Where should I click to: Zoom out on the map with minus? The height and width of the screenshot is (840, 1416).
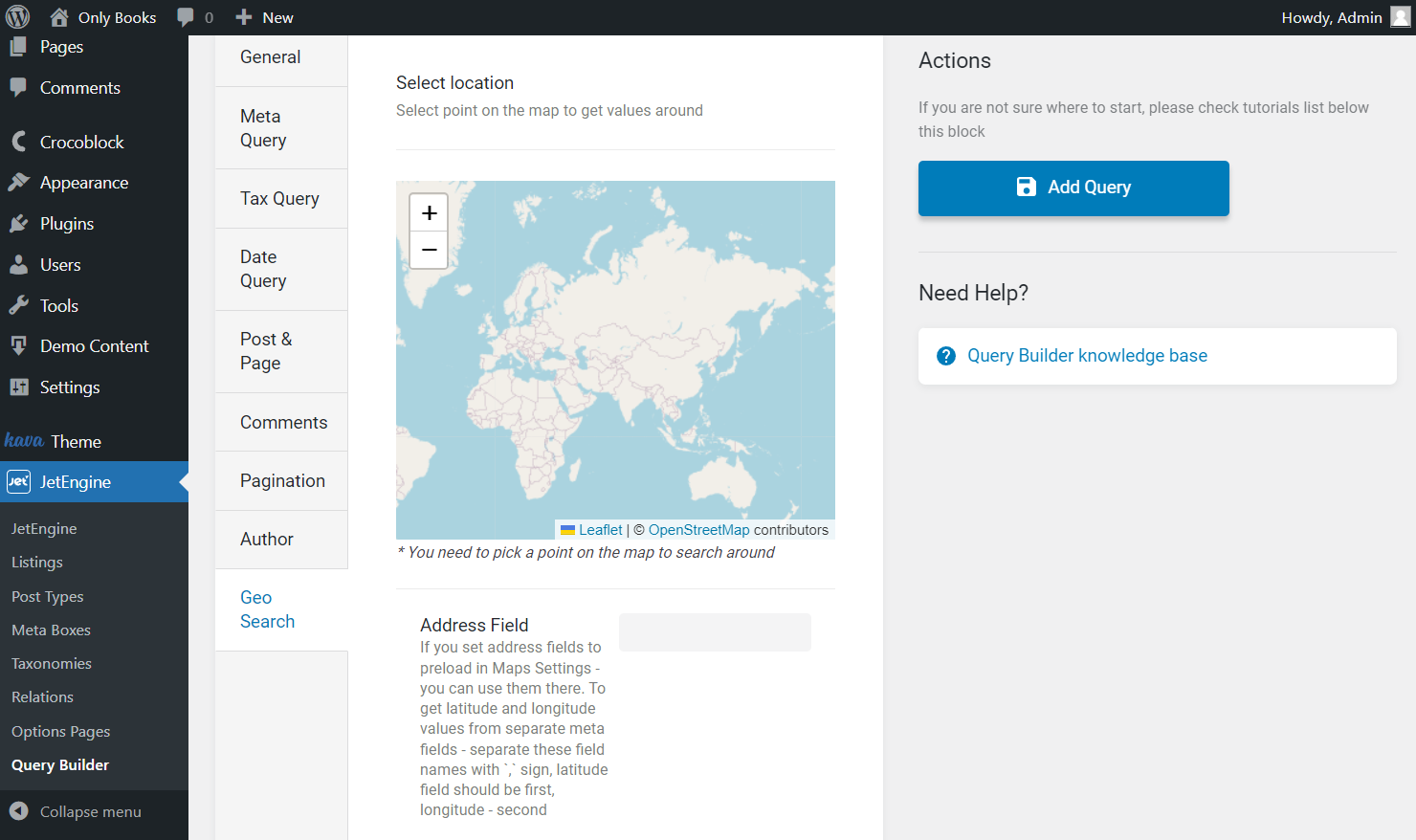(x=429, y=250)
